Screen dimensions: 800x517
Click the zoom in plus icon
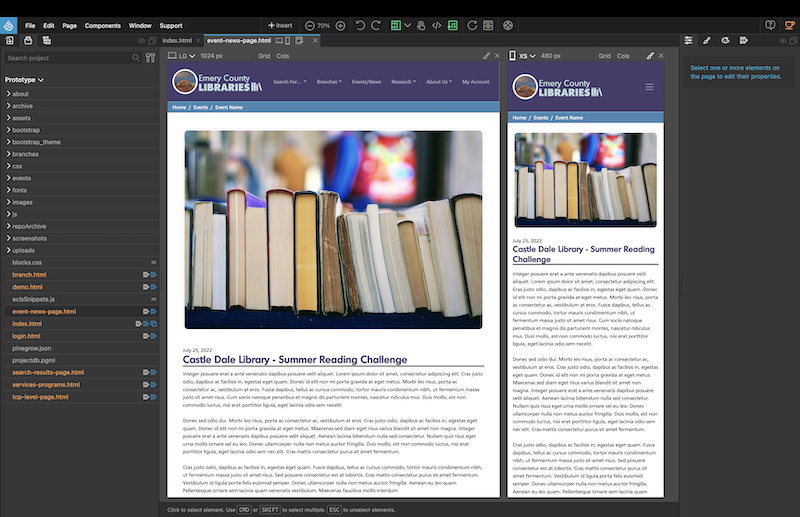(340, 25)
